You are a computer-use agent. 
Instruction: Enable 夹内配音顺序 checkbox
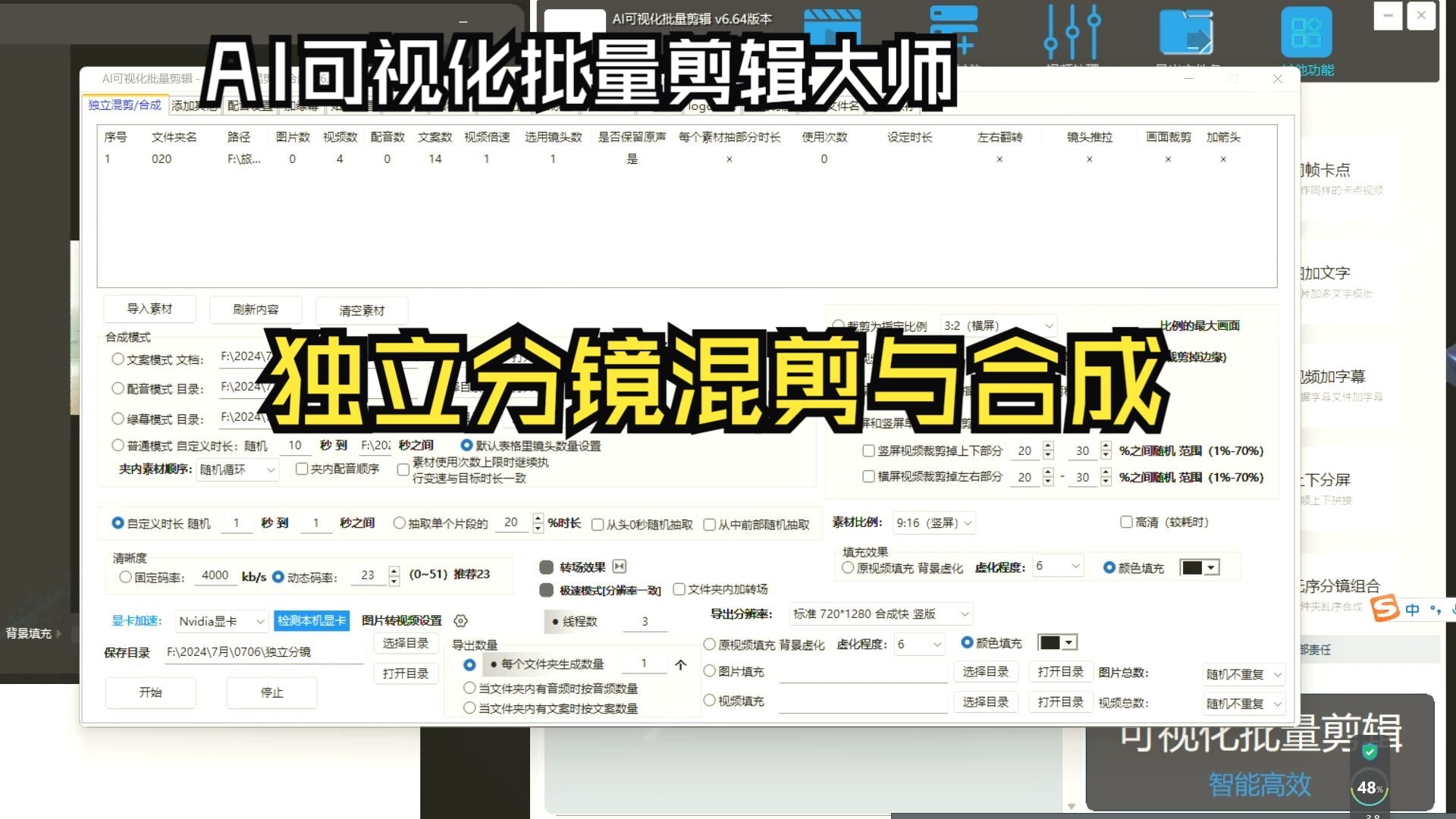click(x=301, y=469)
